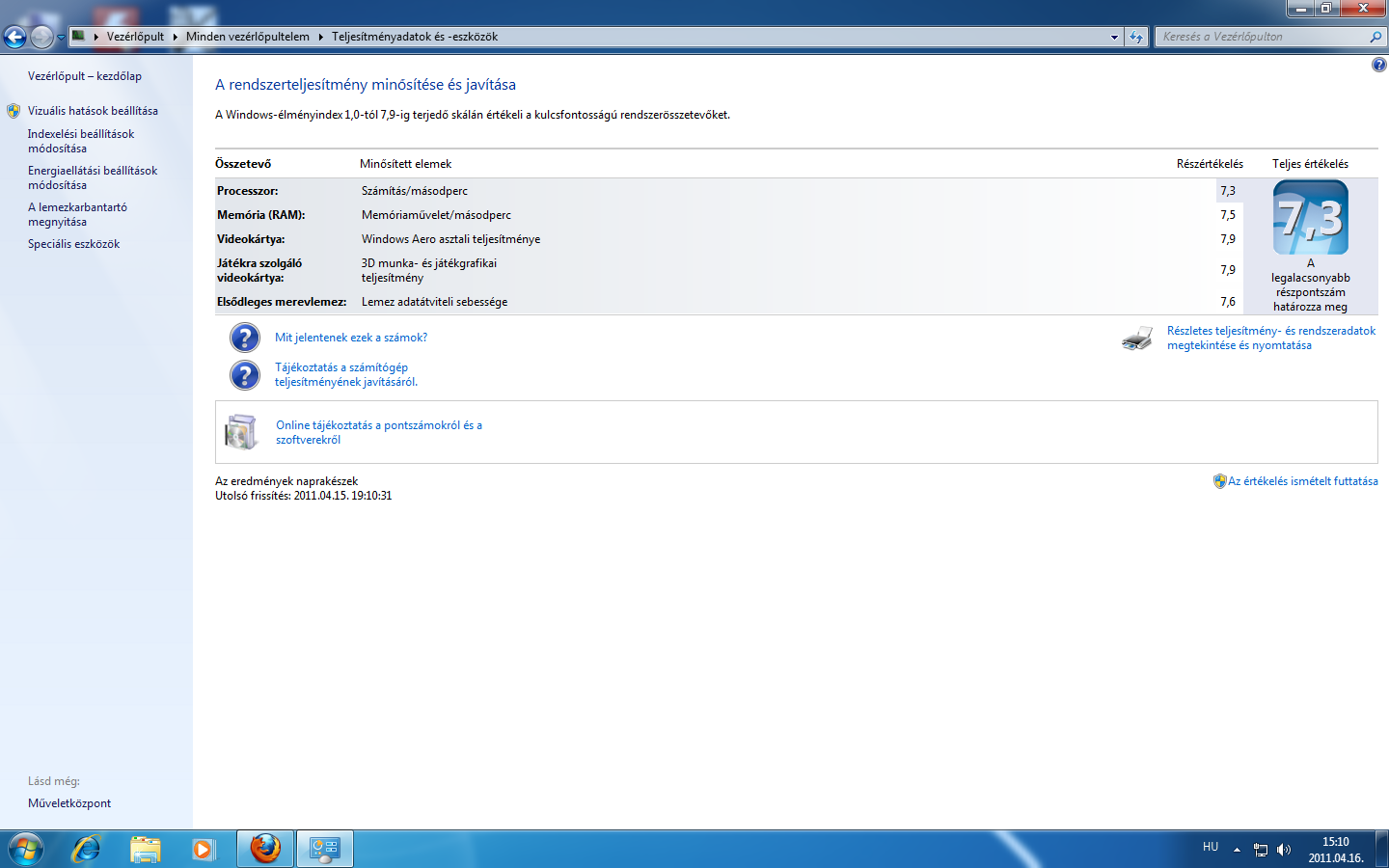Click the 7,3 base score badge
This screenshot has height=868, width=1389.
tap(1310, 218)
